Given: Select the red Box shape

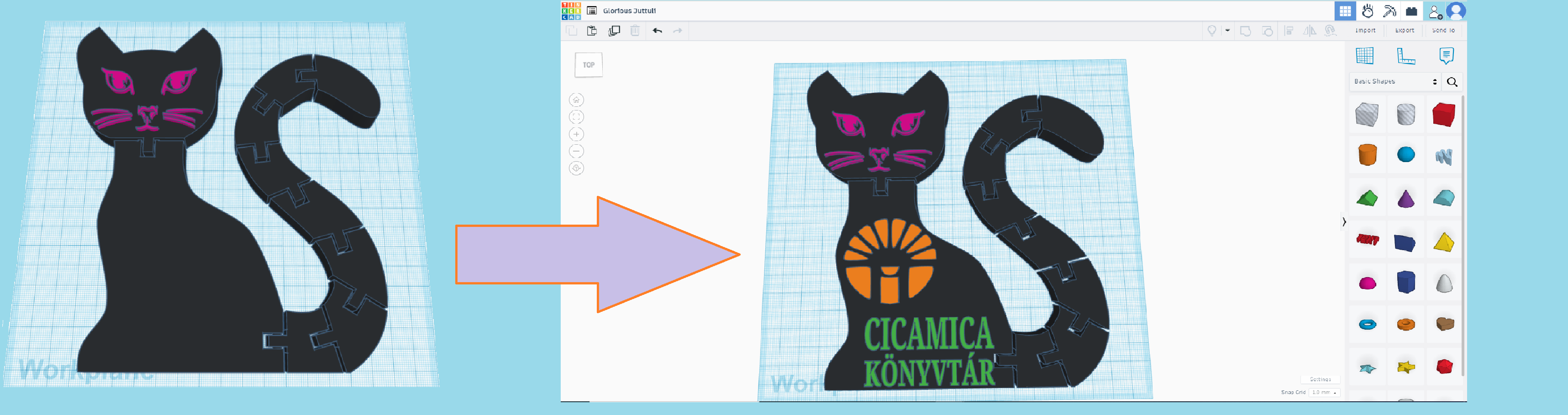Looking at the screenshot, I should pyautogui.click(x=1444, y=115).
